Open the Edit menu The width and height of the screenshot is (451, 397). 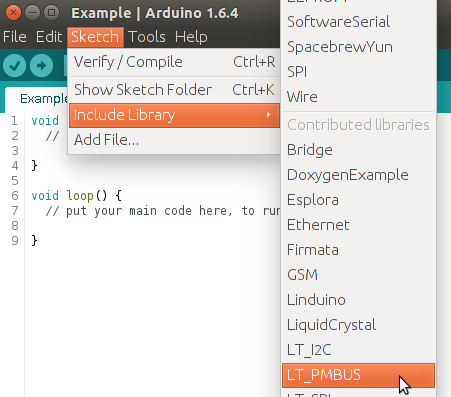pyautogui.click(x=49, y=37)
